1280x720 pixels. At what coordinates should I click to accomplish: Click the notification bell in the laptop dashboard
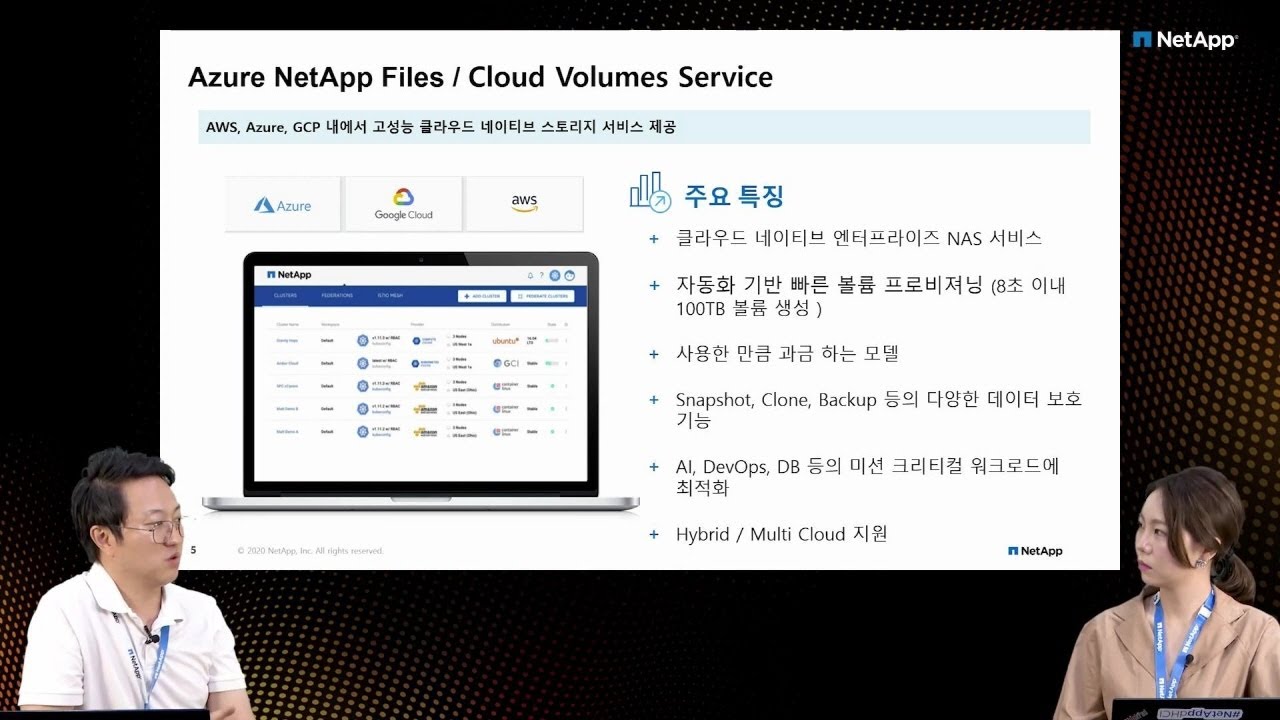pyautogui.click(x=531, y=275)
